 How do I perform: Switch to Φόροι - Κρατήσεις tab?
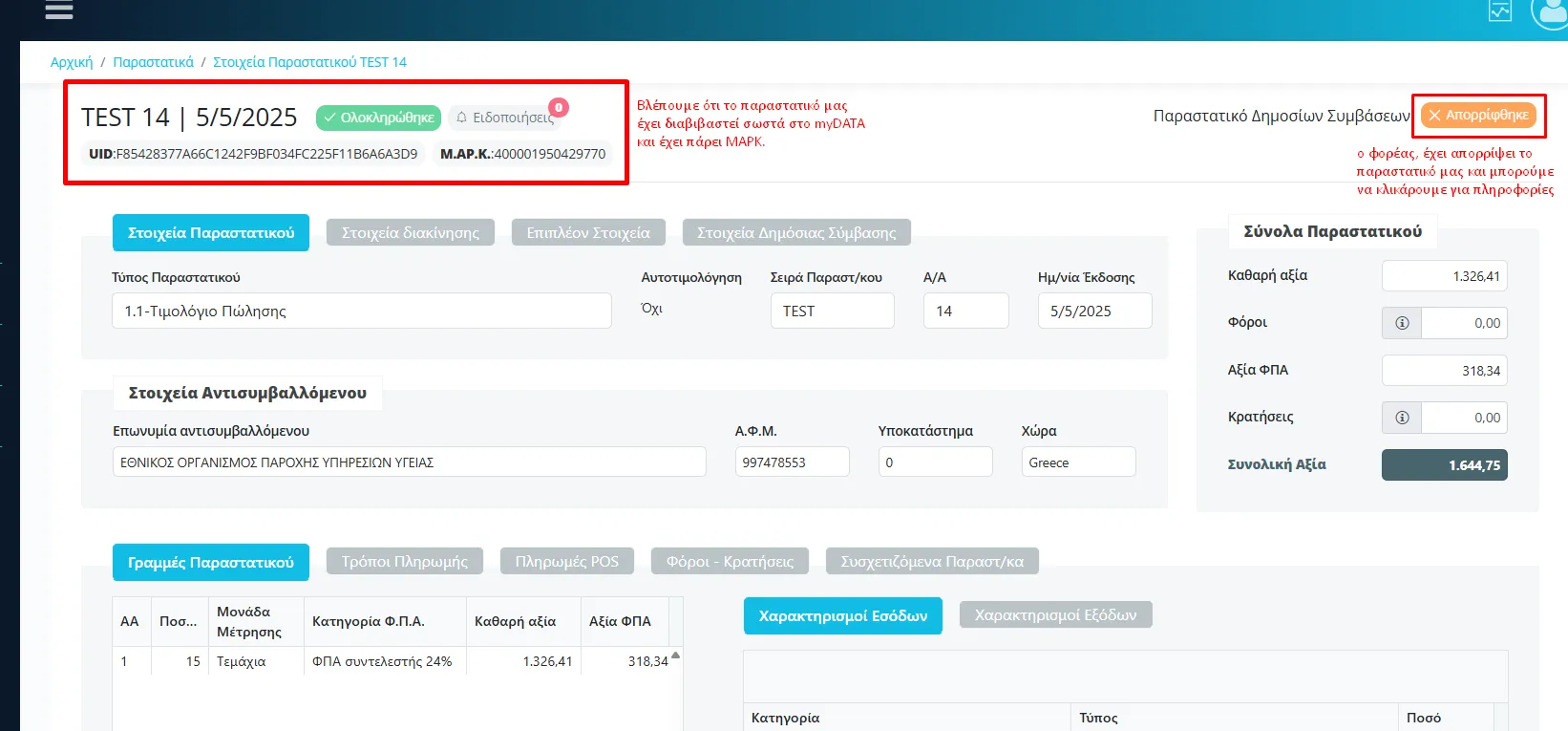(x=730, y=562)
